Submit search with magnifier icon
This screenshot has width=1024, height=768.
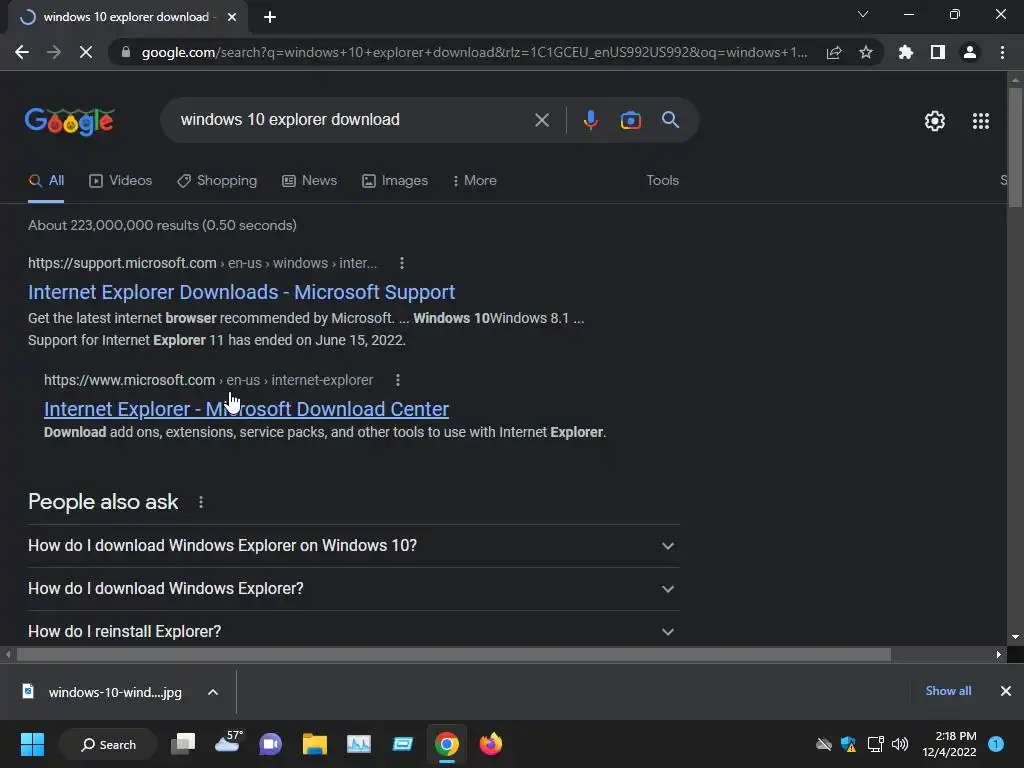coord(671,120)
